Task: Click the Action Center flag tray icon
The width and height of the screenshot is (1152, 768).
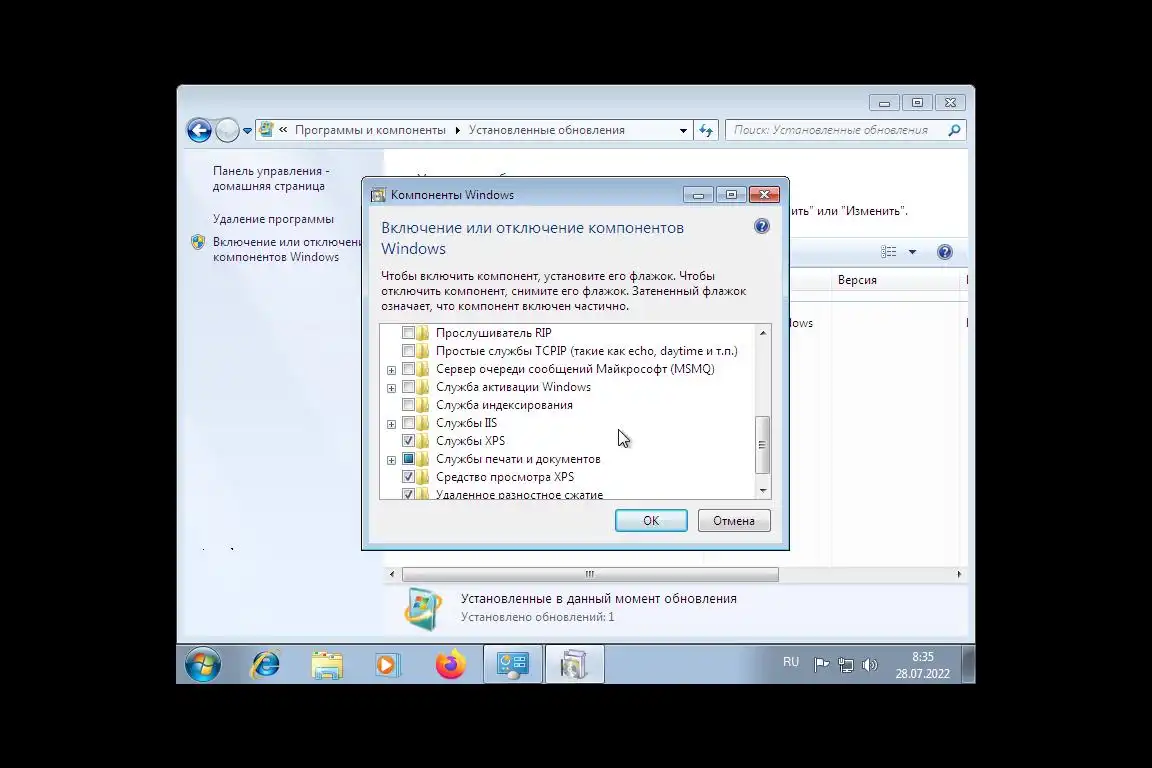Action: [821, 665]
